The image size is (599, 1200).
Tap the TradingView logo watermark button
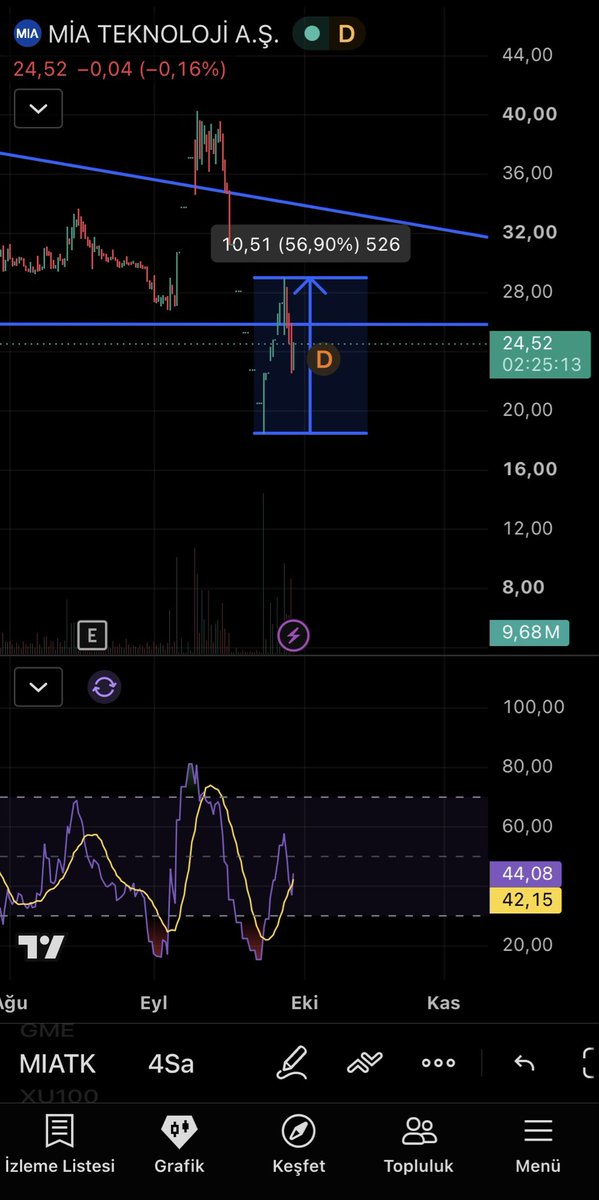(x=41, y=948)
